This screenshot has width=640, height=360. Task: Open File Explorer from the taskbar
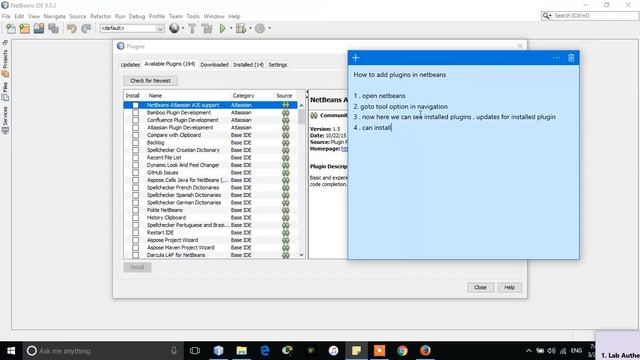pyautogui.click(x=242, y=351)
